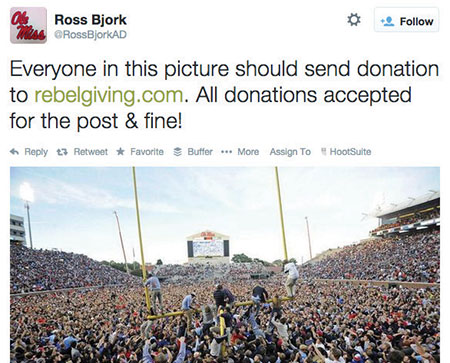450x363 pixels.
Task: Follow Ross Bjork's account
Action: point(406,20)
